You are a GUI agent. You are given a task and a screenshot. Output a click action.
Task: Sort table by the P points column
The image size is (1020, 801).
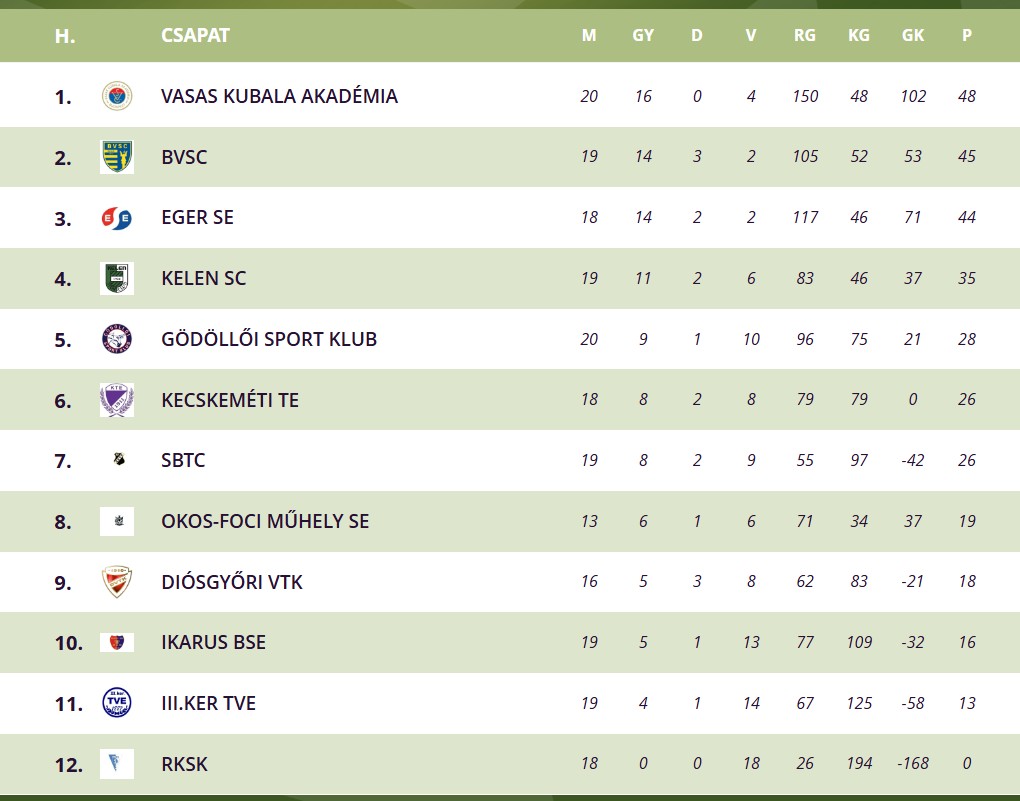[x=966, y=35]
